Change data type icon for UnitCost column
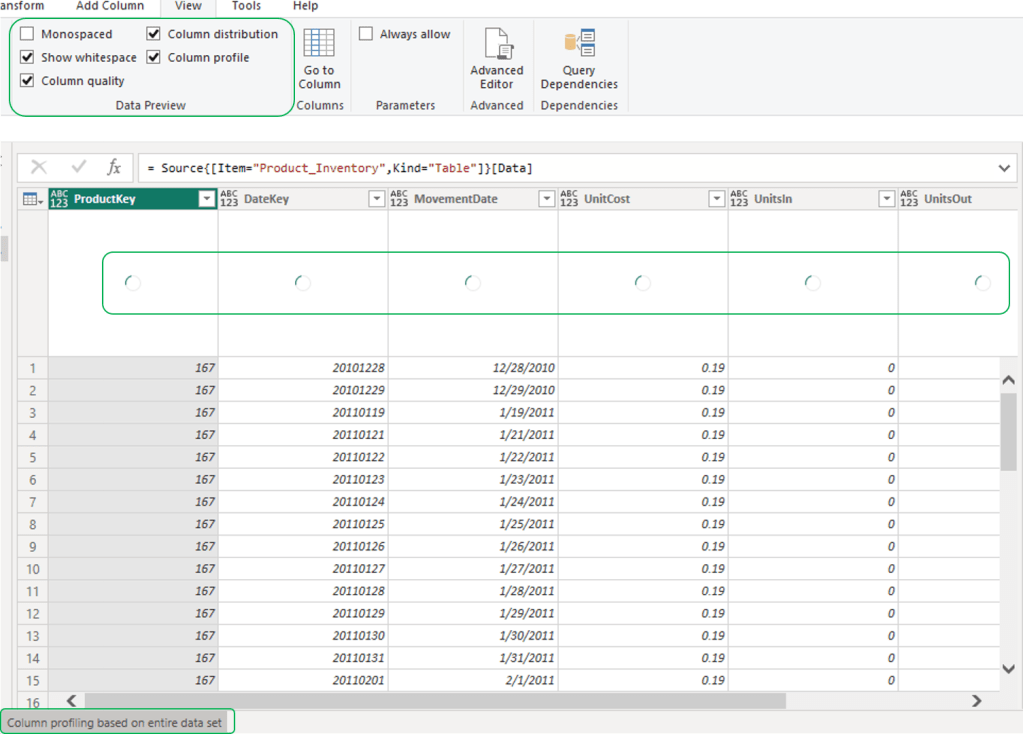 pos(569,199)
